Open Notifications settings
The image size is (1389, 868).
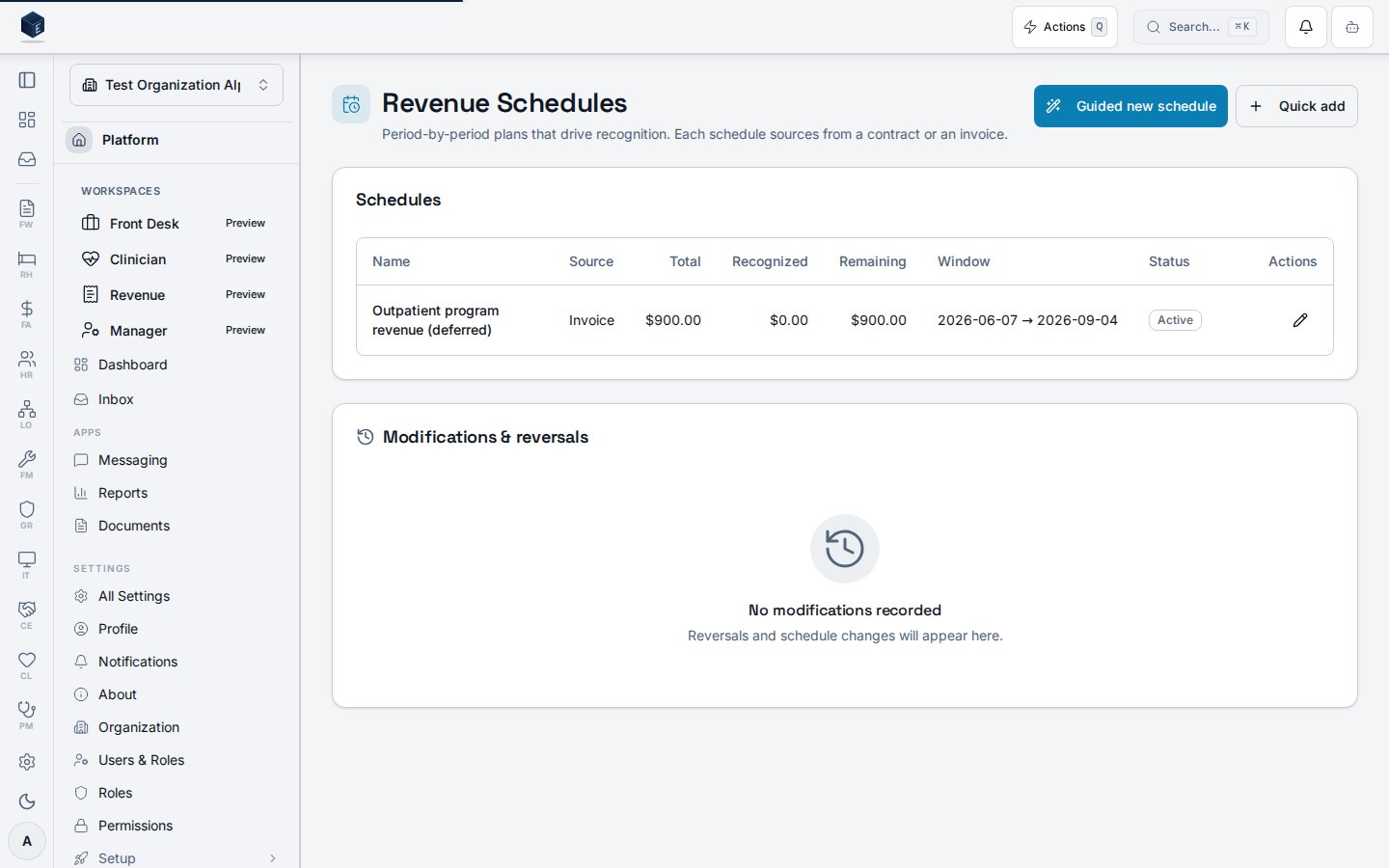point(177,662)
